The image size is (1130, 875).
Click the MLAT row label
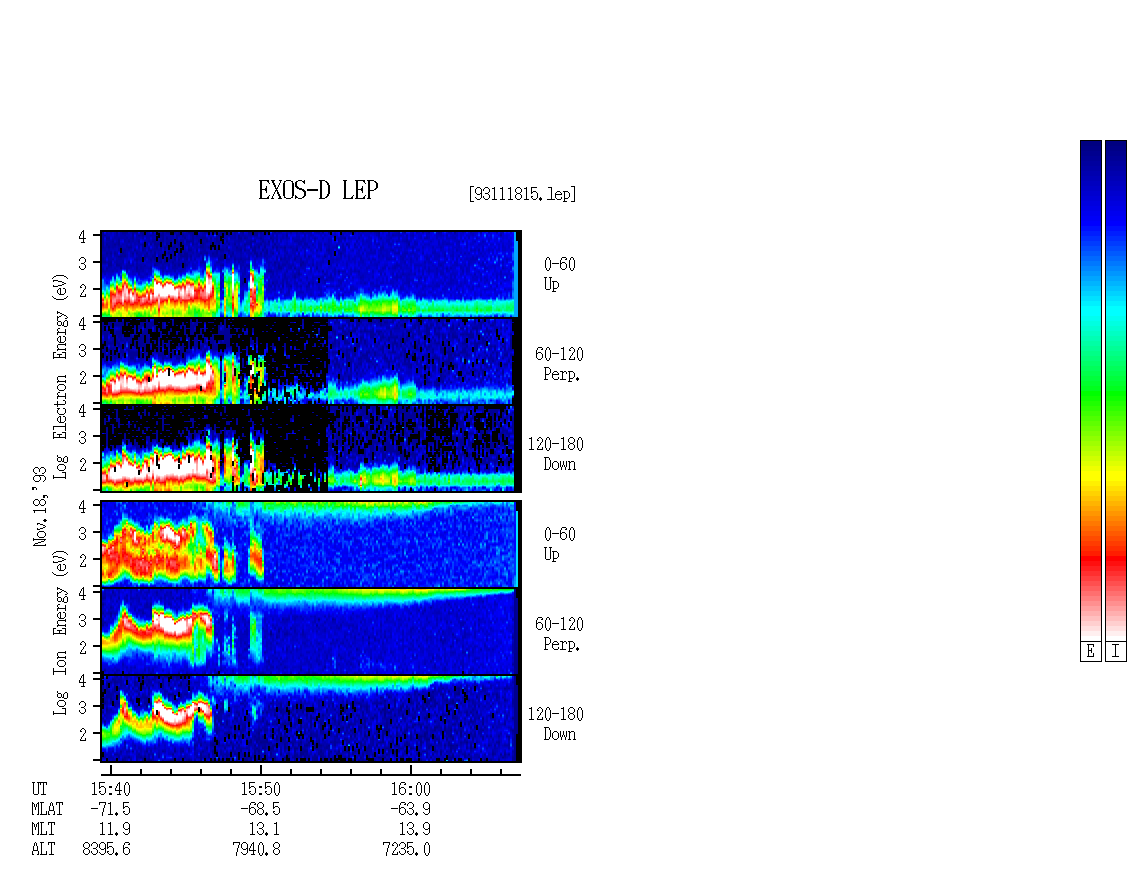[48, 809]
